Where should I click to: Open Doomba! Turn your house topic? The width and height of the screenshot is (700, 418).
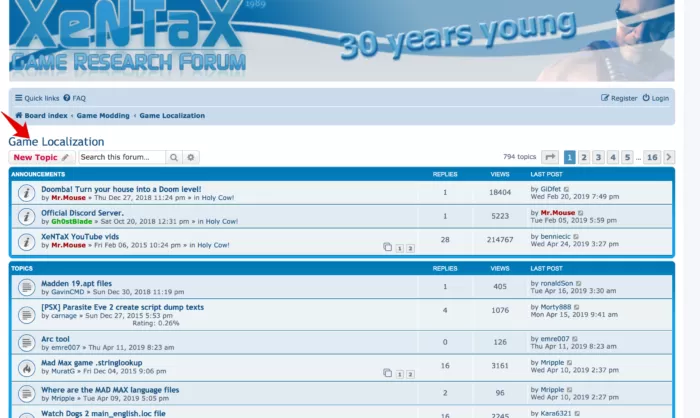click(121, 189)
